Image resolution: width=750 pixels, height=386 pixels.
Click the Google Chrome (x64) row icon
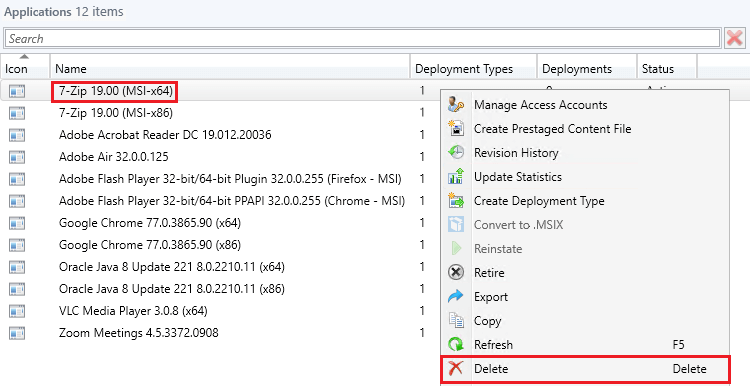point(17,223)
